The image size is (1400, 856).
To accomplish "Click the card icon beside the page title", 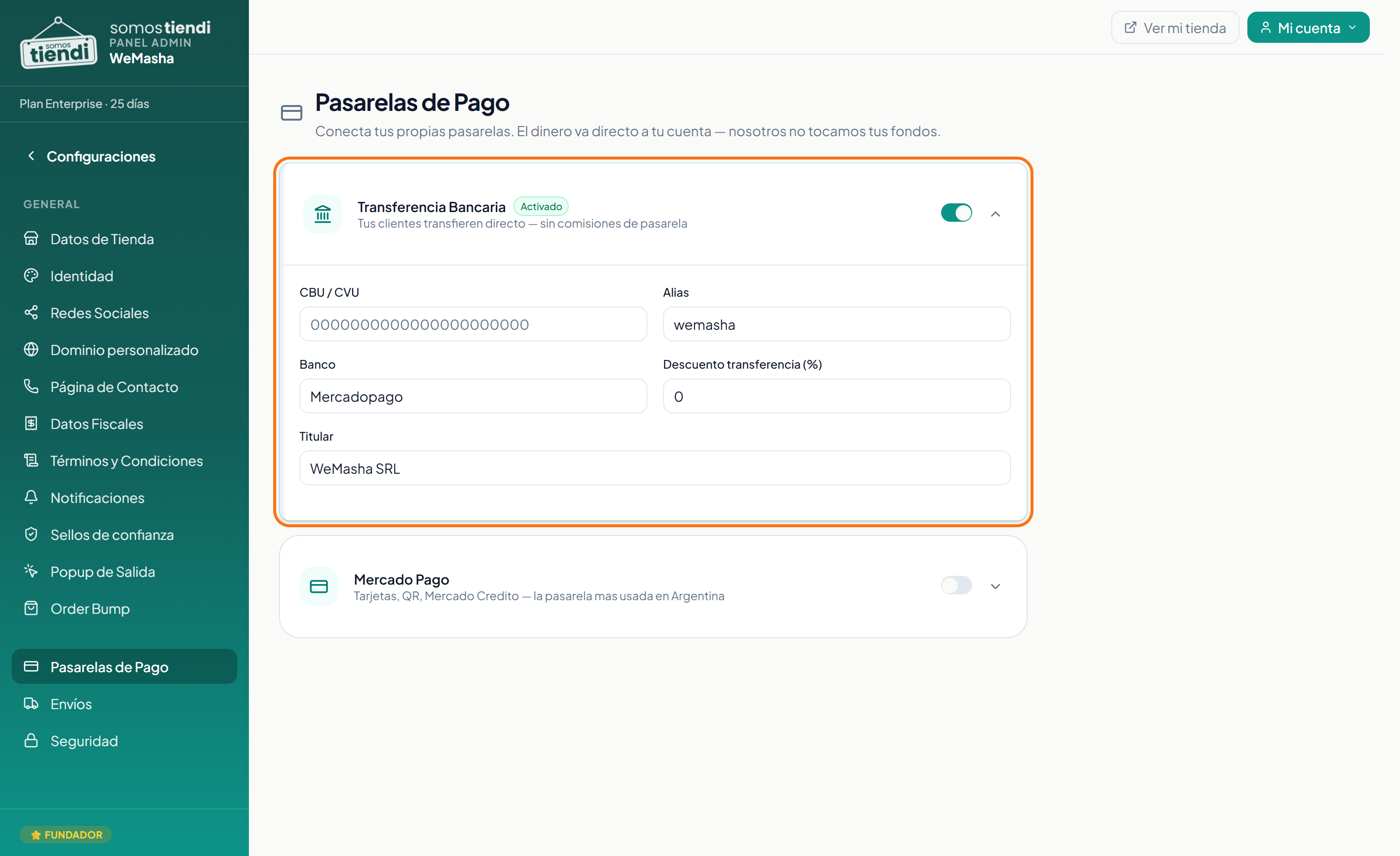I will point(292,112).
